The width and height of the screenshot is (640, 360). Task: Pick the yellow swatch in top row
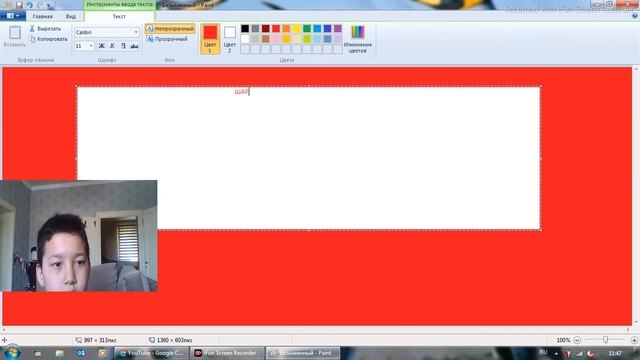tap(296, 29)
